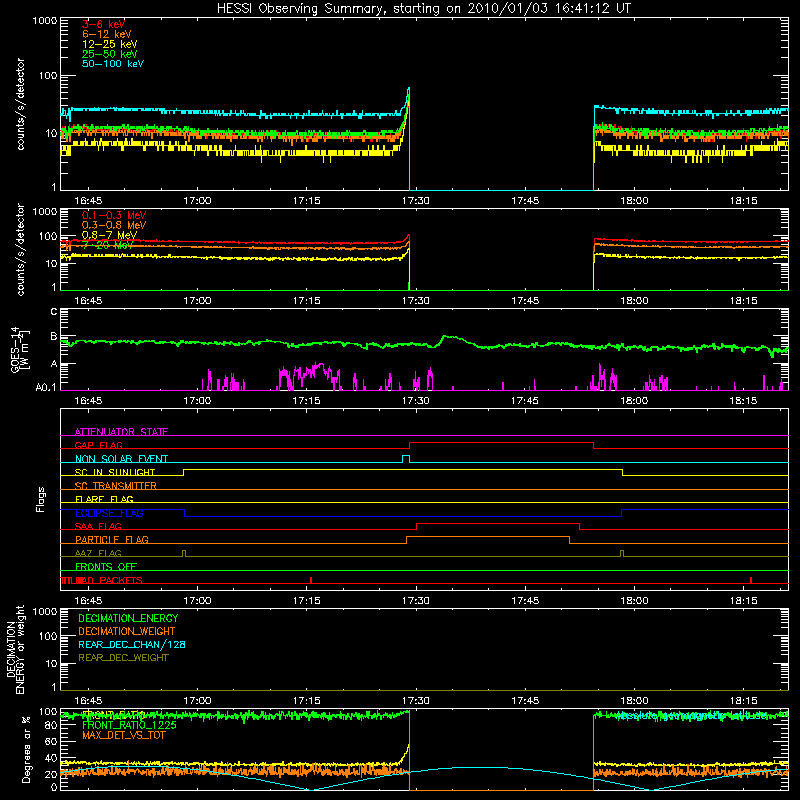The height and width of the screenshot is (800, 800).
Task: Click the GAP_FLAG label
Action: click(98, 445)
